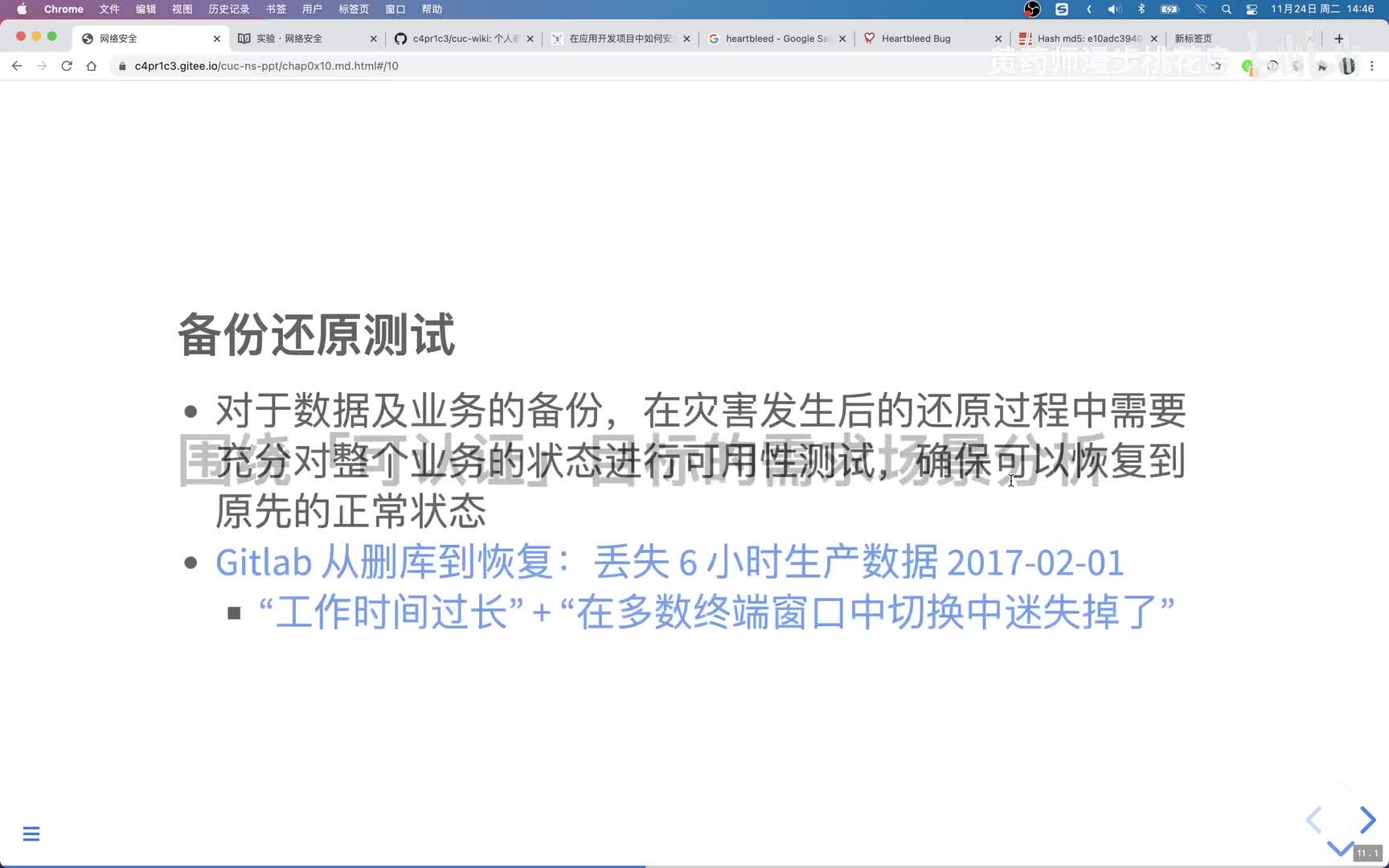The height and width of the screenshot is (868, 1389).
Task: Click the slide progress bar at bottom
Action: click(x=694, y=866)
